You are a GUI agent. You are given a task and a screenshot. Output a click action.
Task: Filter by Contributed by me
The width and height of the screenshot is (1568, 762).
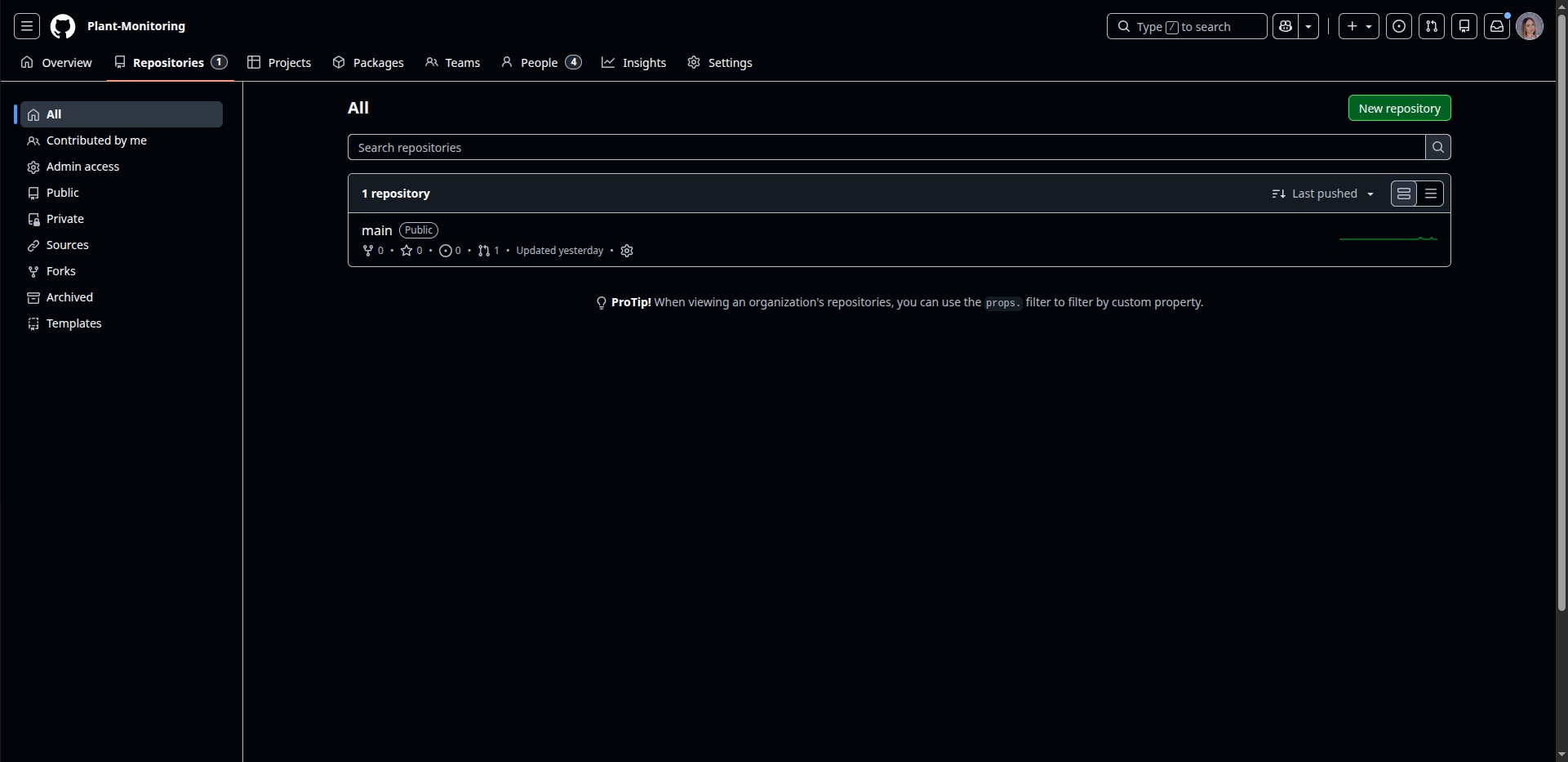[122, 140]
